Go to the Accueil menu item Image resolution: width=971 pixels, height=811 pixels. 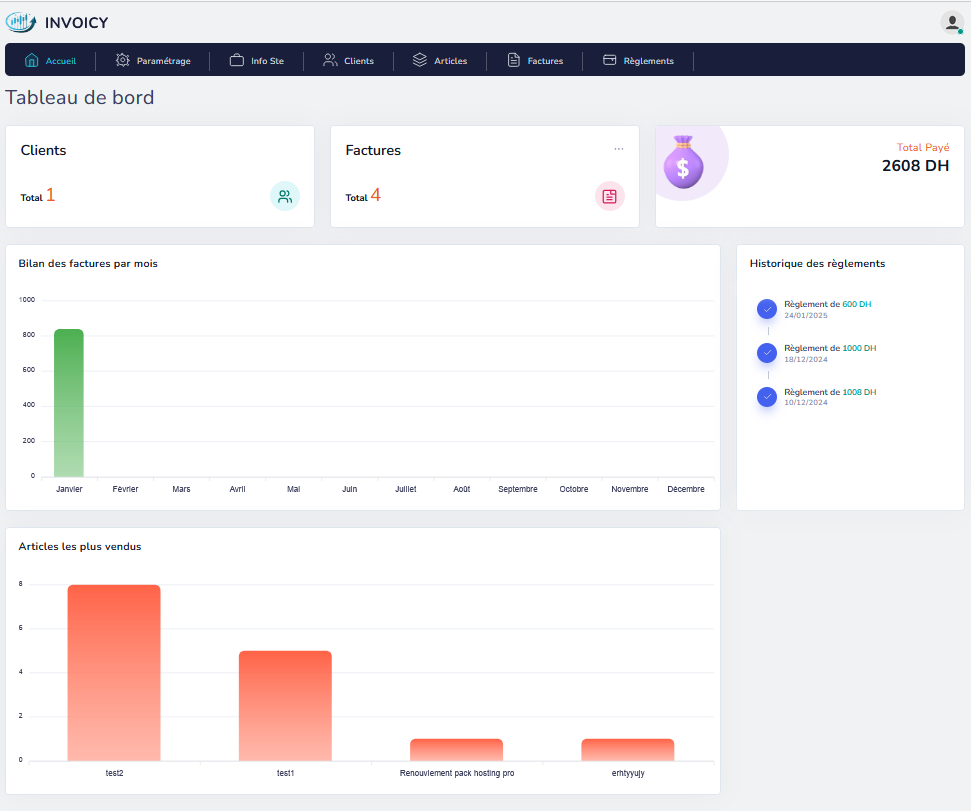click(50, 61)
